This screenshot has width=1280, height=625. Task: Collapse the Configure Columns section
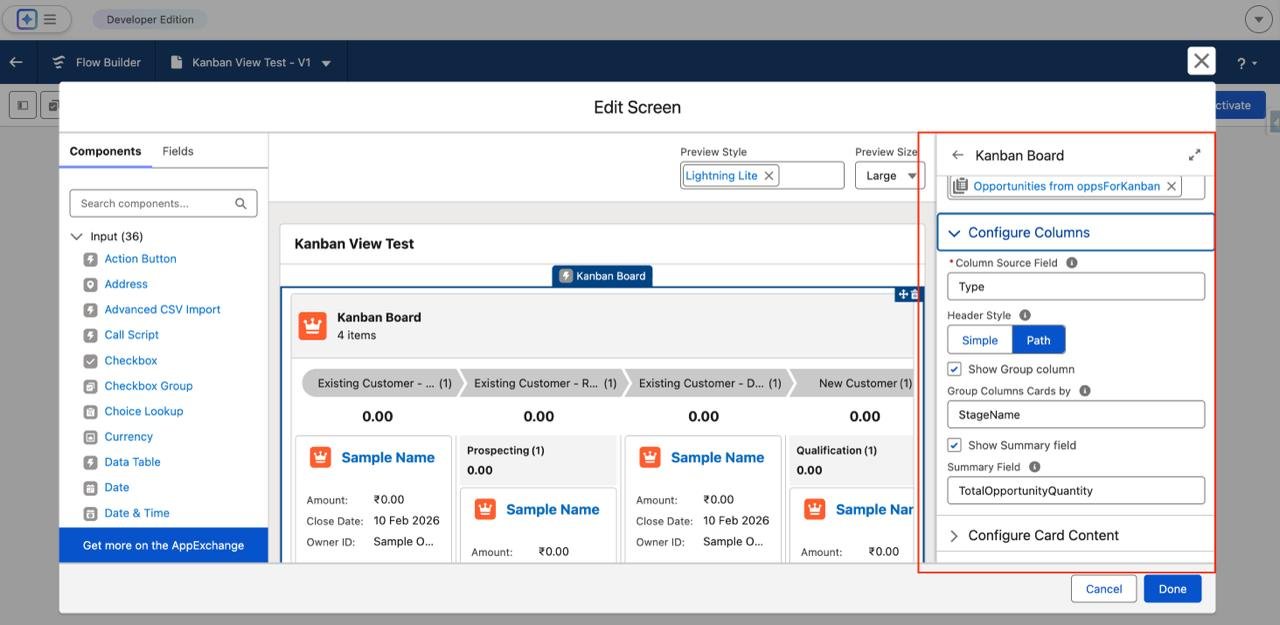[x=954, y=233]
